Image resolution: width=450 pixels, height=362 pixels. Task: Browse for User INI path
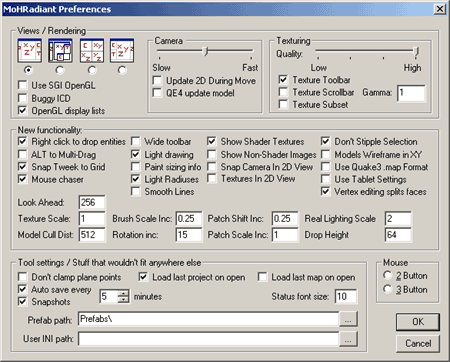click(348, 339)
